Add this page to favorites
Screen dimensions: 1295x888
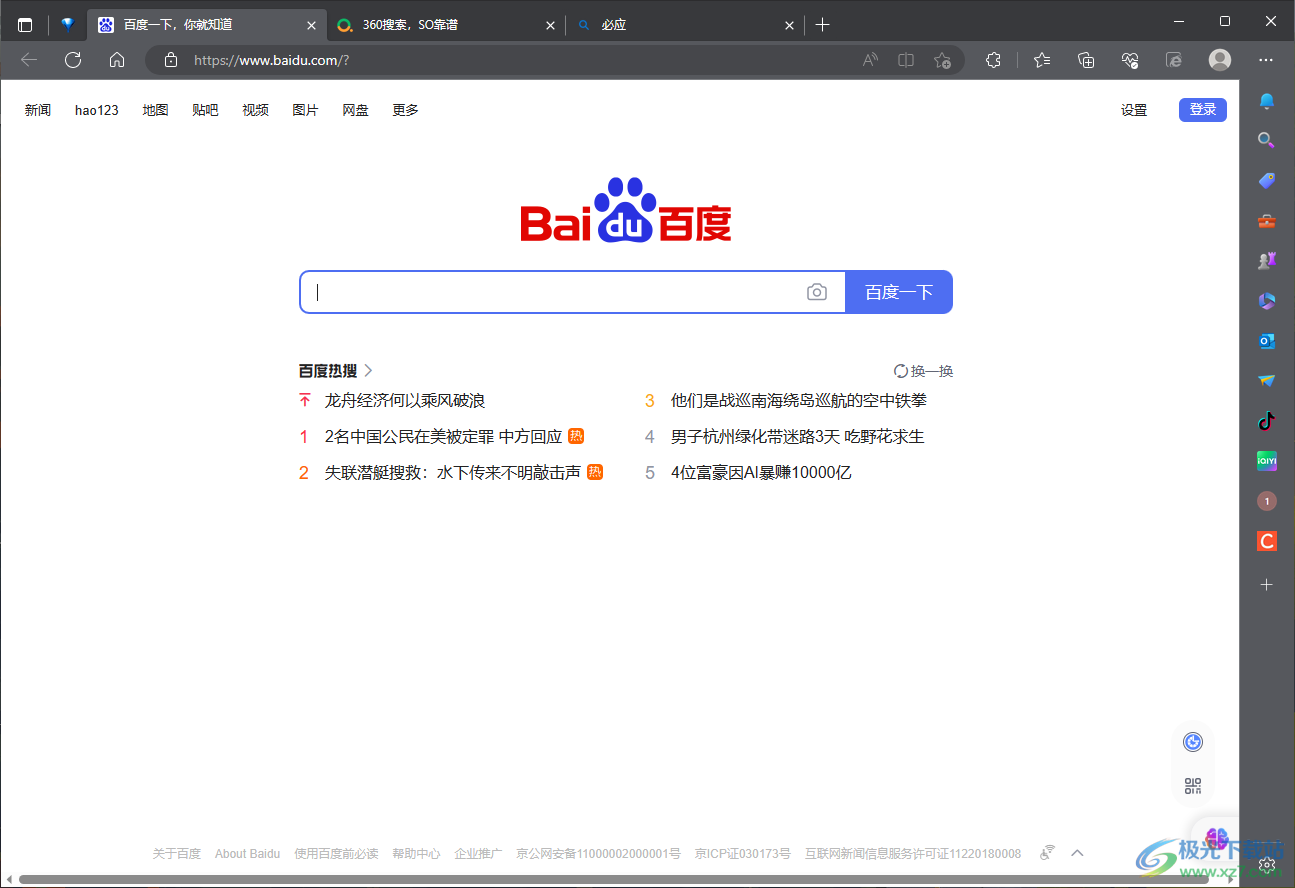pyautogui.click(x=942, y=60)
